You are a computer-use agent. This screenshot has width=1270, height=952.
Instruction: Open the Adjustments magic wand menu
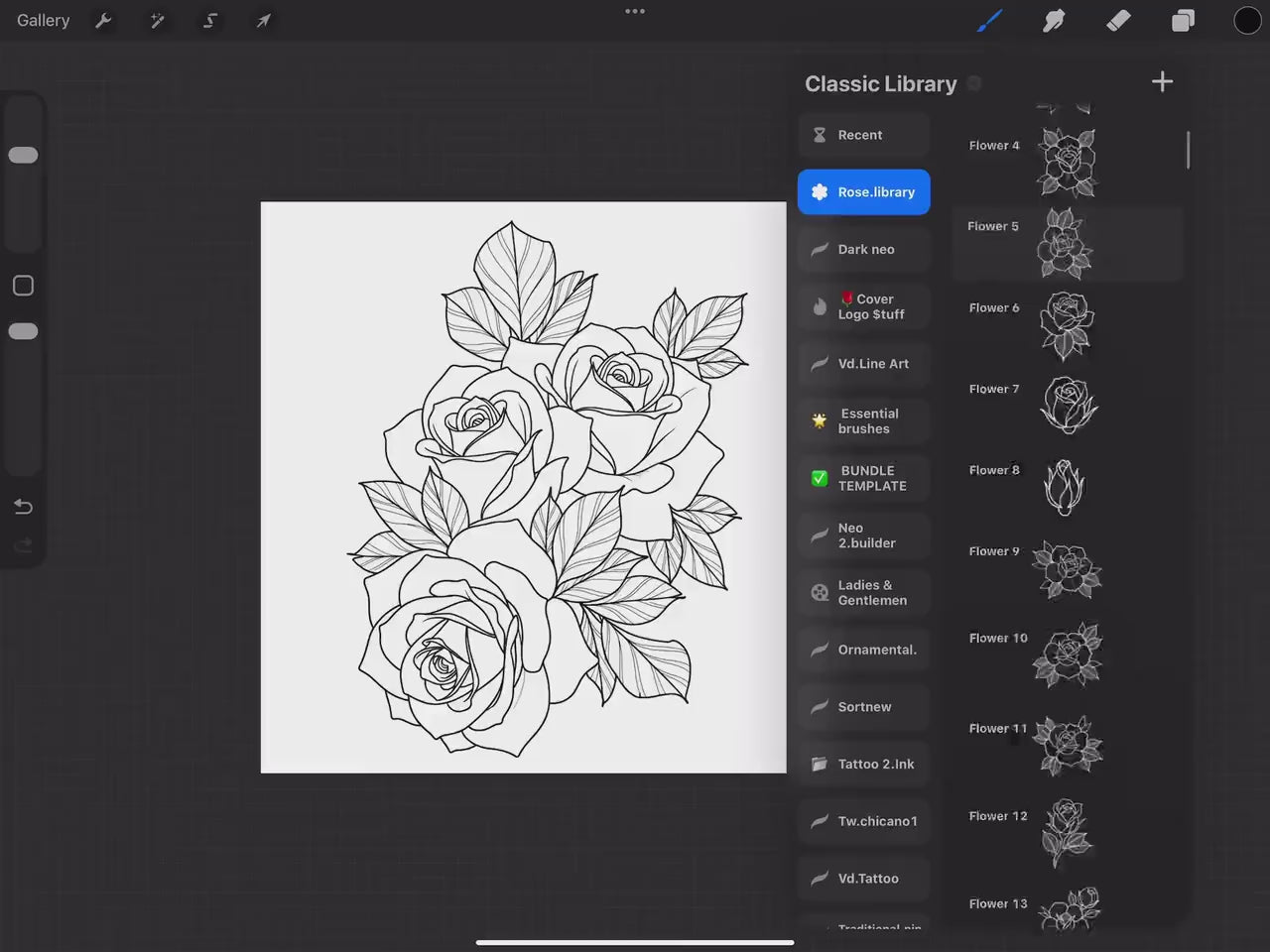click(x=157, y=21)
